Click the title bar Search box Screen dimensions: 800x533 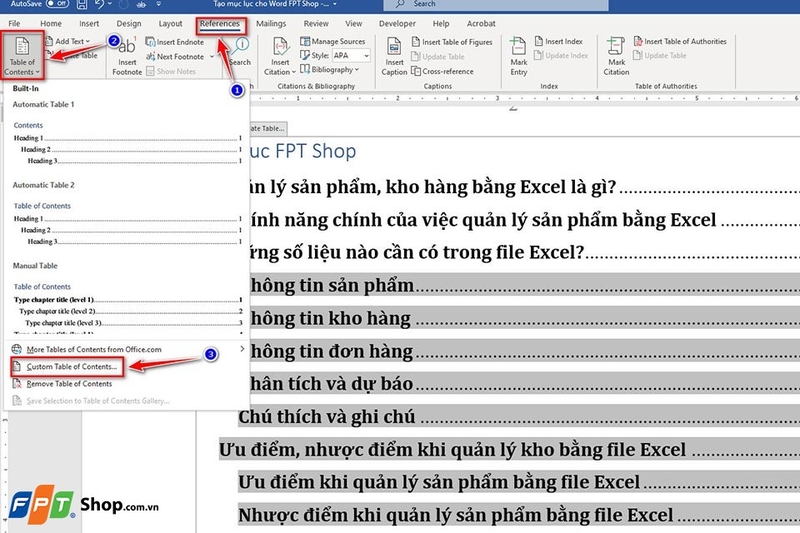[495, 5]
